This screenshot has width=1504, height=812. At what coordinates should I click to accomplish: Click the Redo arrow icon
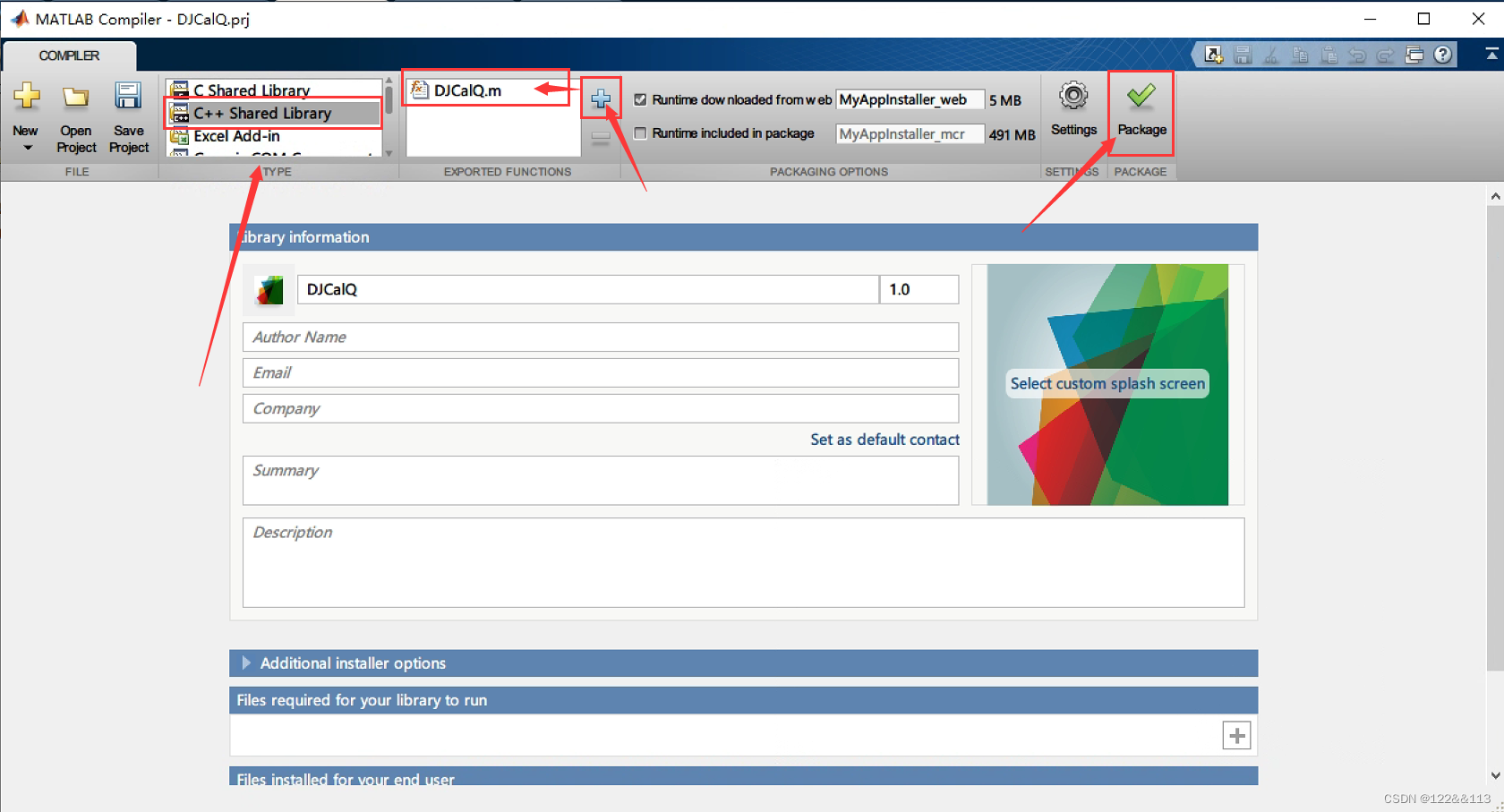coord(1386,56)
